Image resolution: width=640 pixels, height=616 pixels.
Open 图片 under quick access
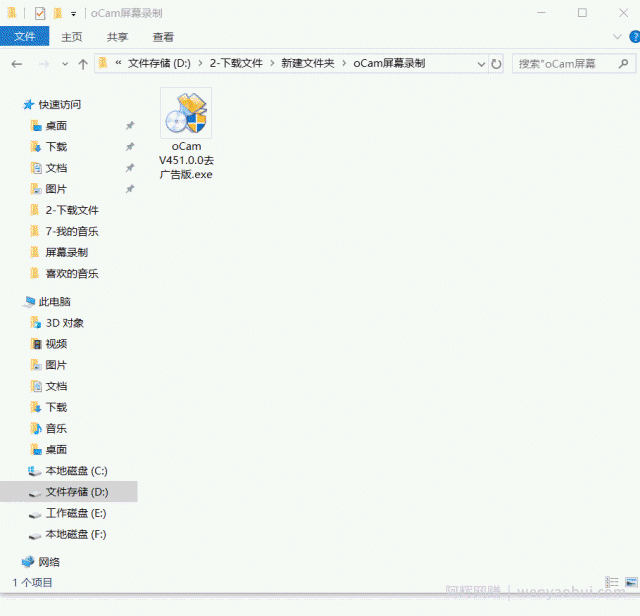tap(56, 189)
